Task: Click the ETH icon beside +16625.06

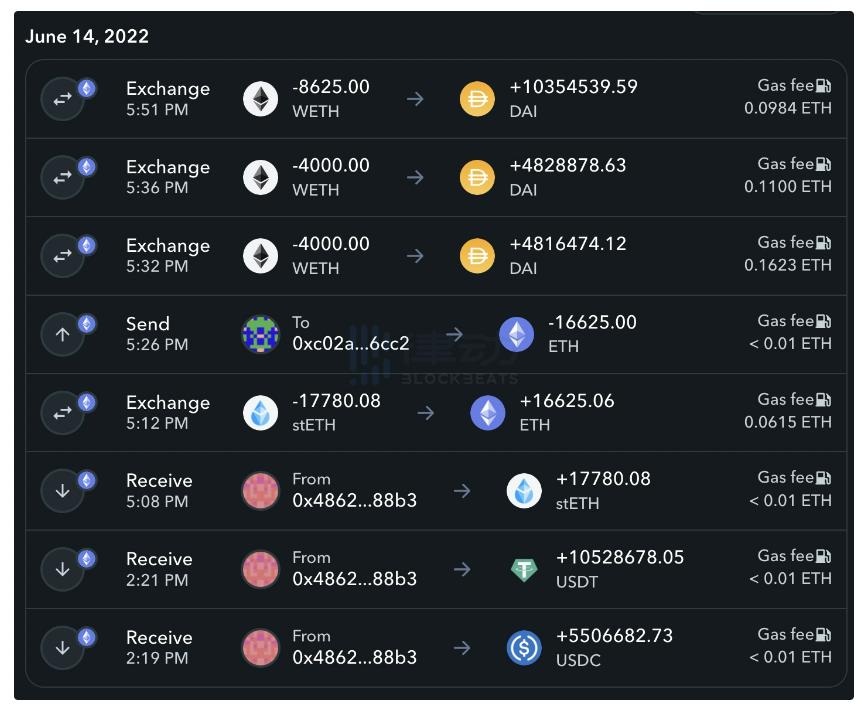Action: tap(488, 413)
